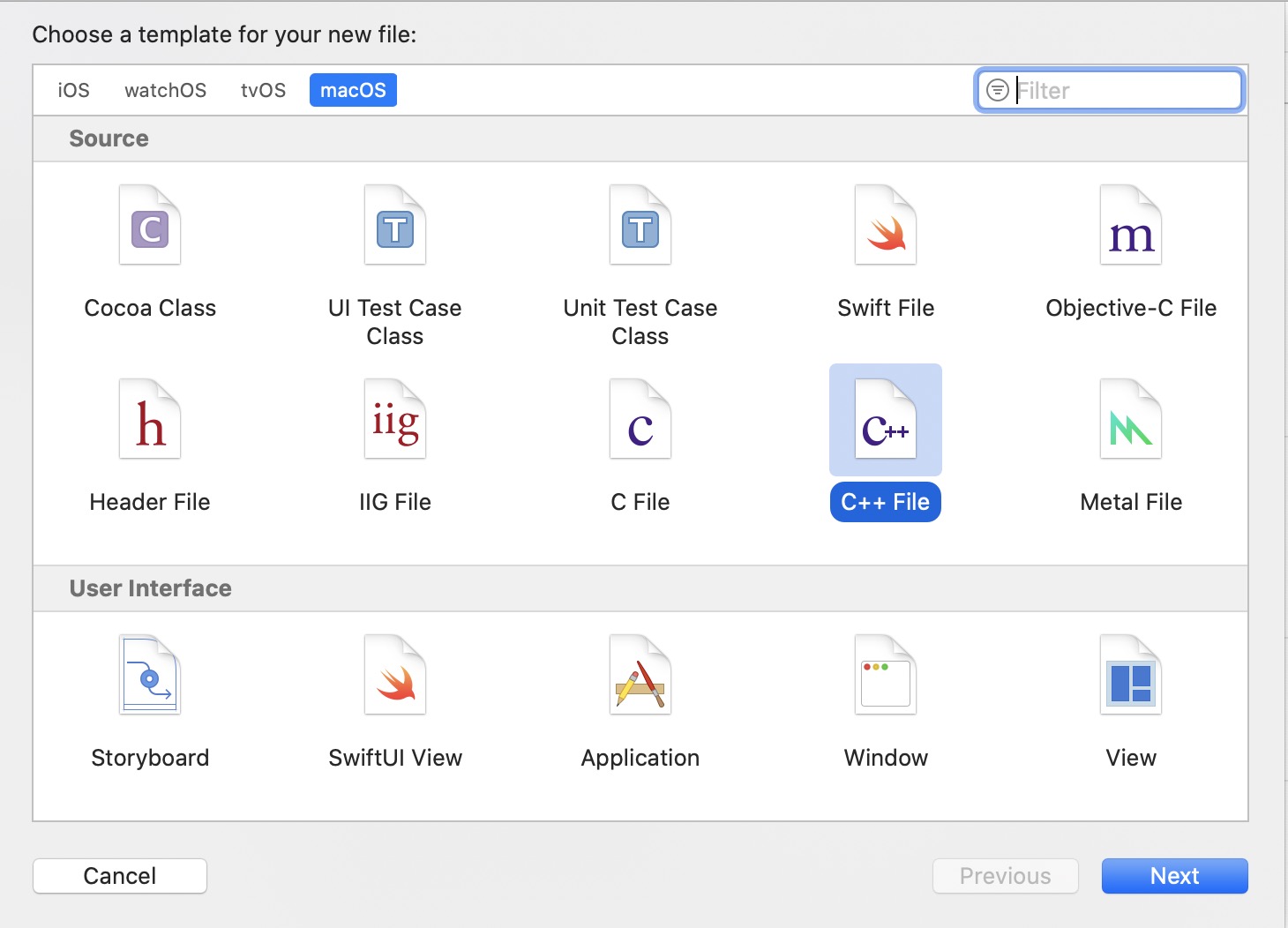This screenshot has width=1288, height=928.
Task: Switch to the iOS tab
Action: click(74, 90)
